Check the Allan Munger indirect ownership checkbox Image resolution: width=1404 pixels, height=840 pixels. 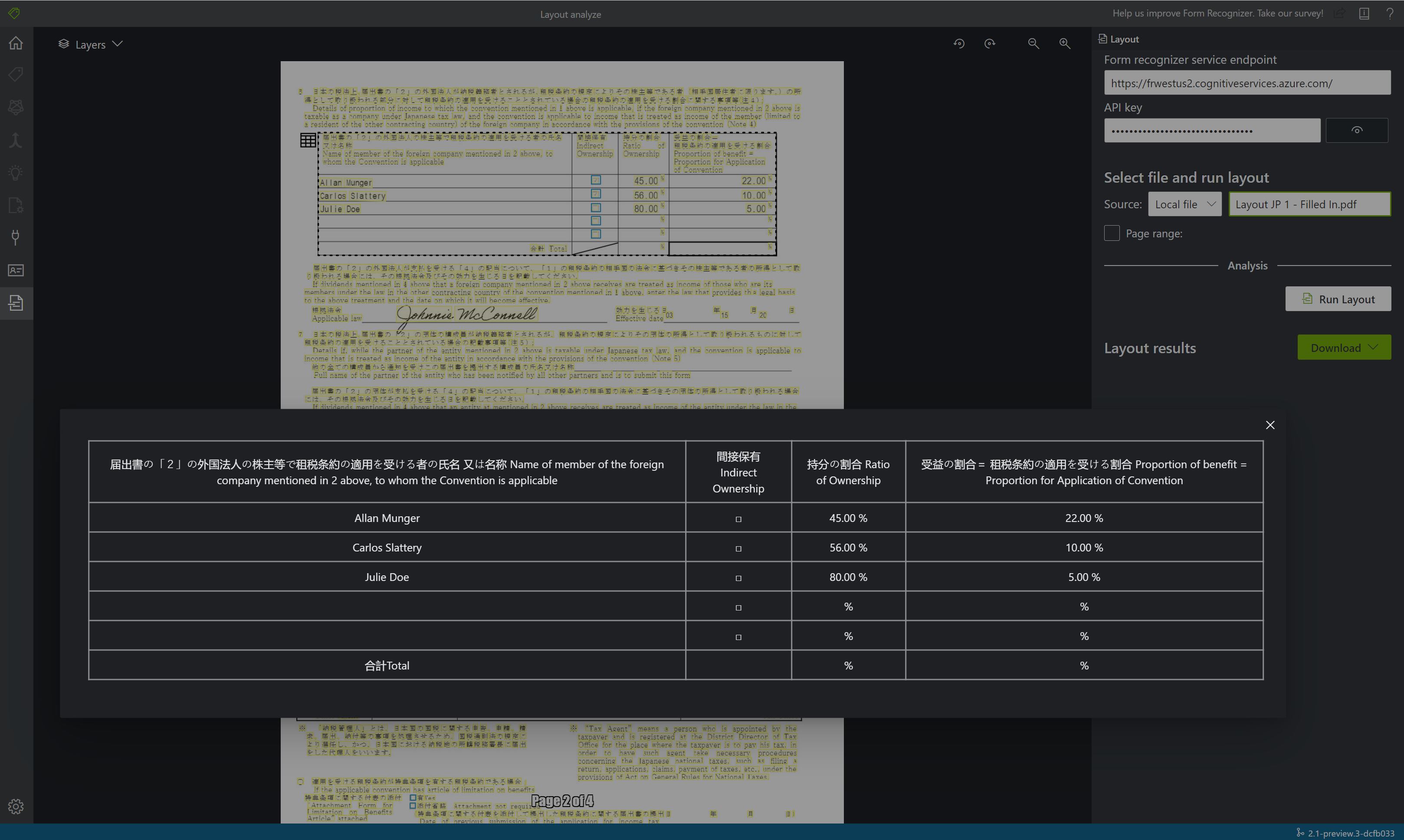tap(738, 518)
